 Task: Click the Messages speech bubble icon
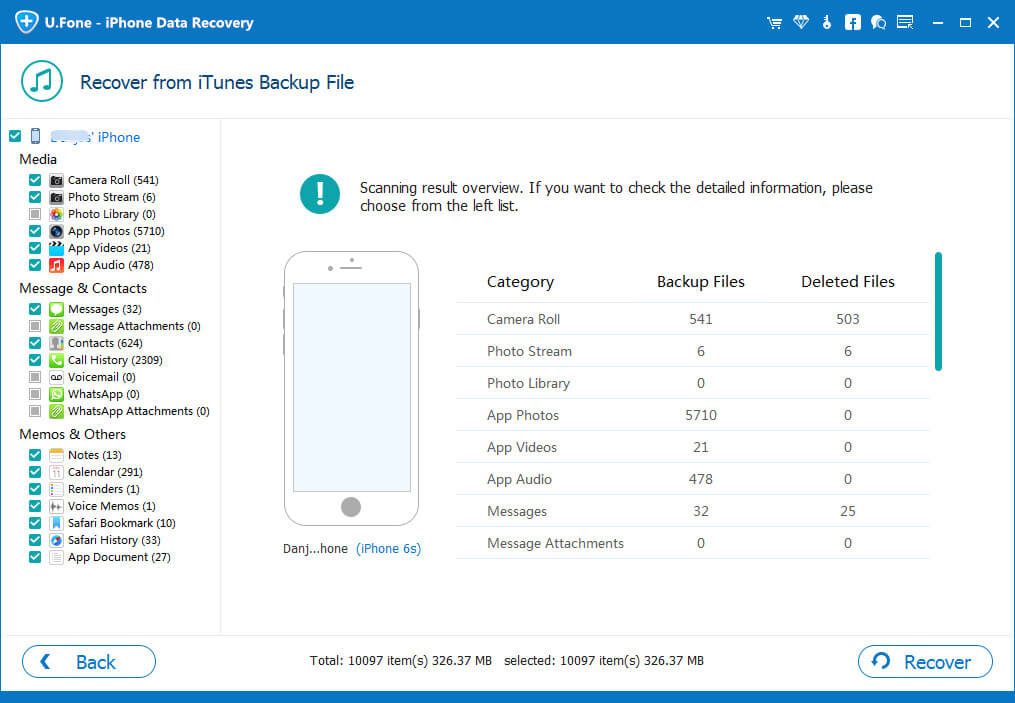(x=56, y=309)
